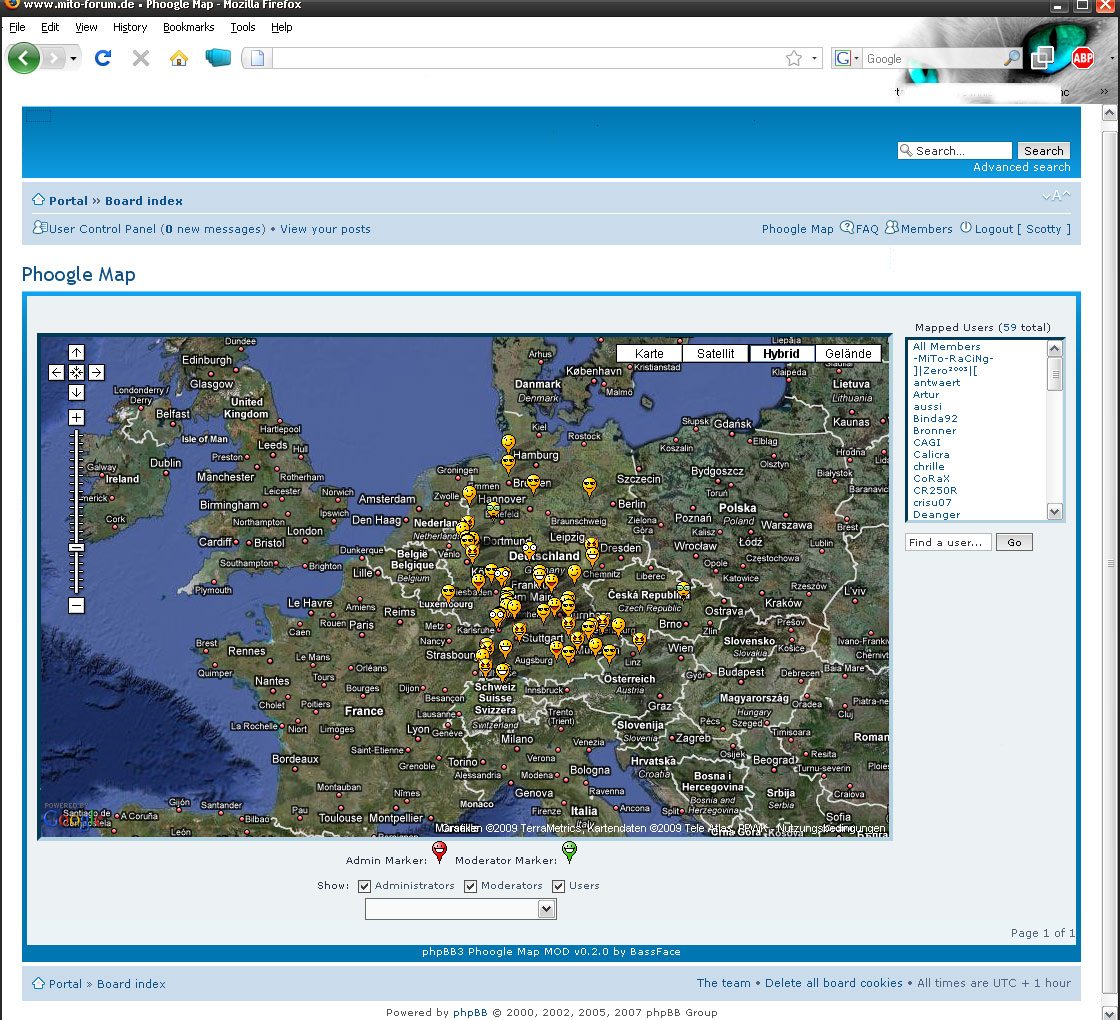Disable the Users checkbox

[559, 886]
